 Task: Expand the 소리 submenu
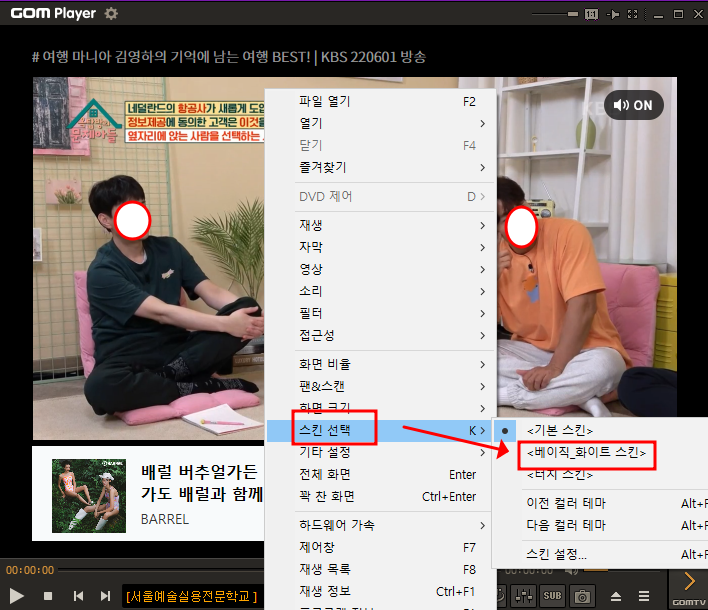382,291
